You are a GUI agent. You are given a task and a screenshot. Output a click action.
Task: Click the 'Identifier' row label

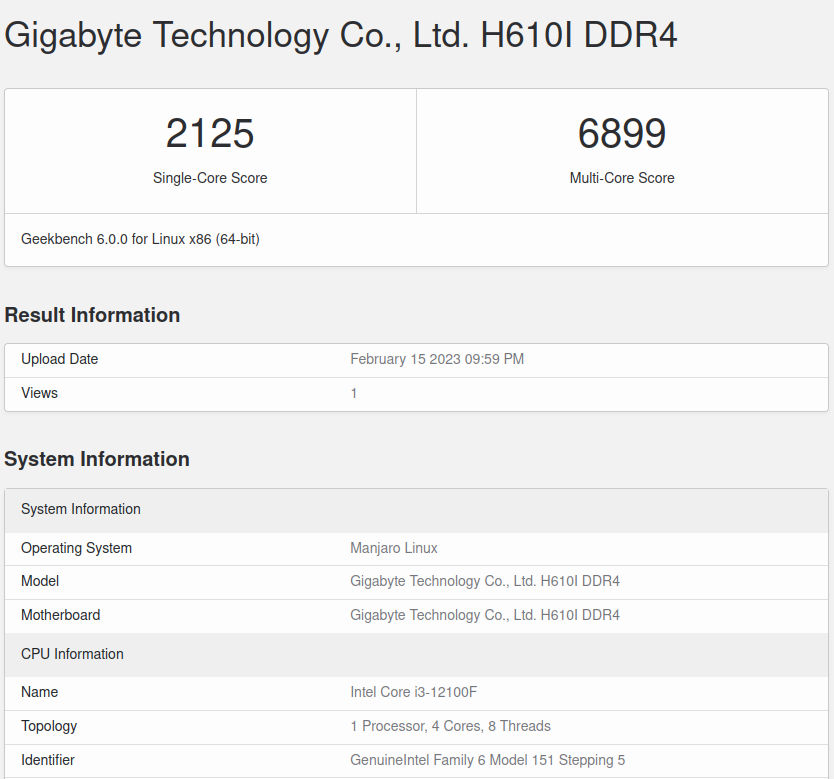[47, 760]
